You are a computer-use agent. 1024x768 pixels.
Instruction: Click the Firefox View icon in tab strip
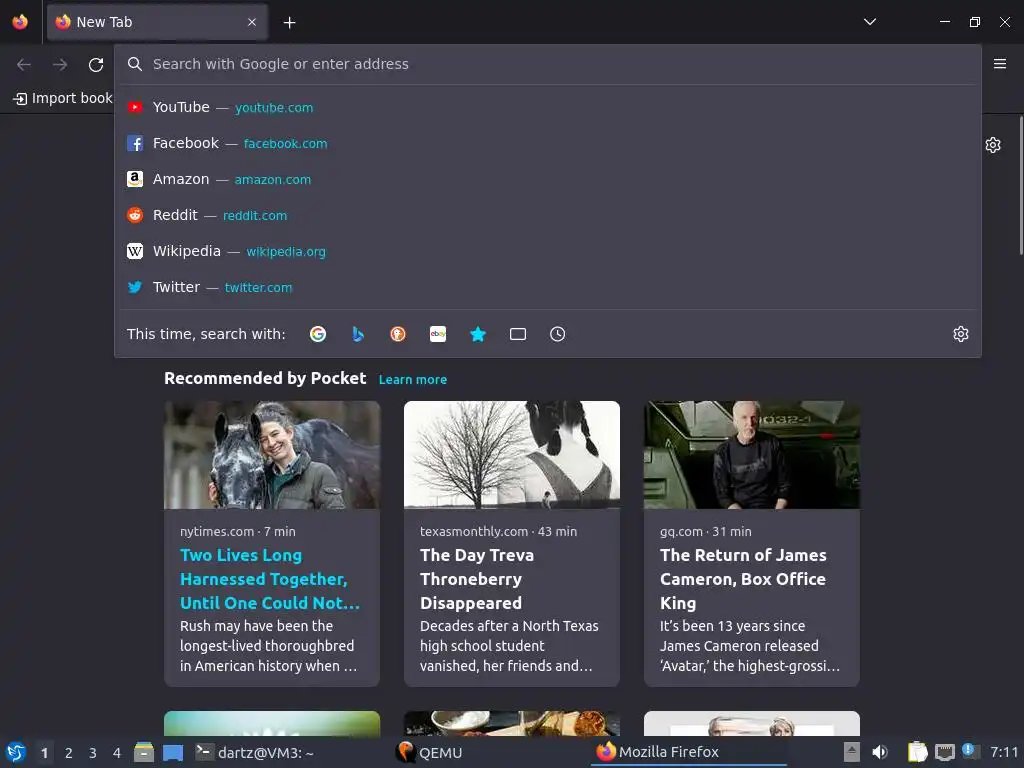point(20,22)
